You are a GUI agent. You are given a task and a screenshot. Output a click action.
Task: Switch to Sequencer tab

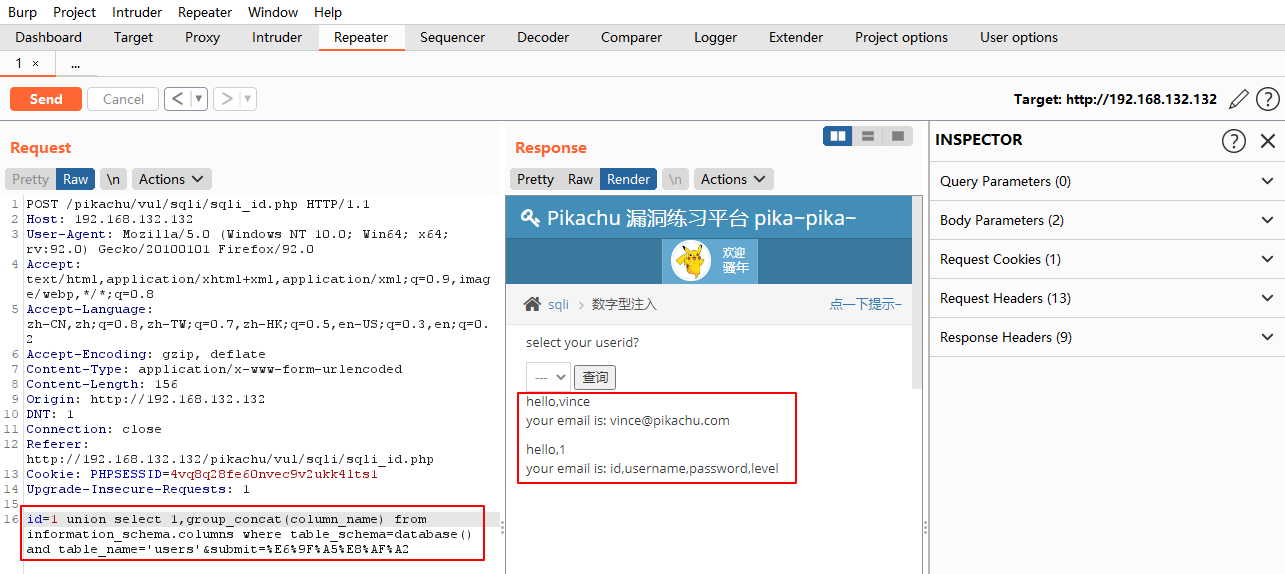tap(452, 37)
